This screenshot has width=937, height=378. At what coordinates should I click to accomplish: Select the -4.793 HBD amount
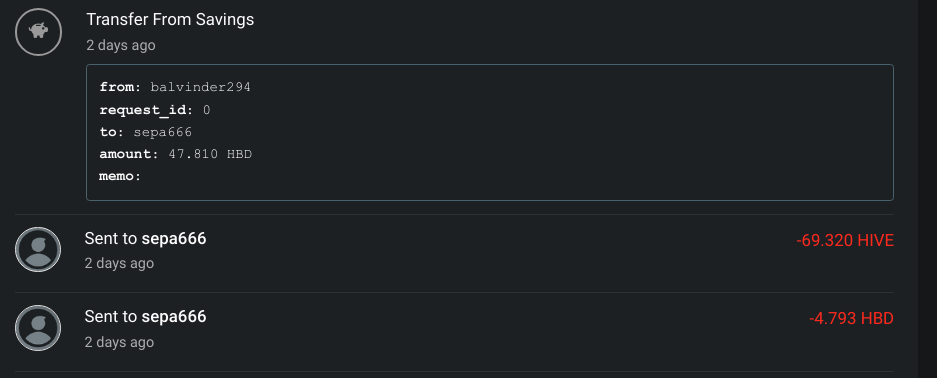click(851, 319)
